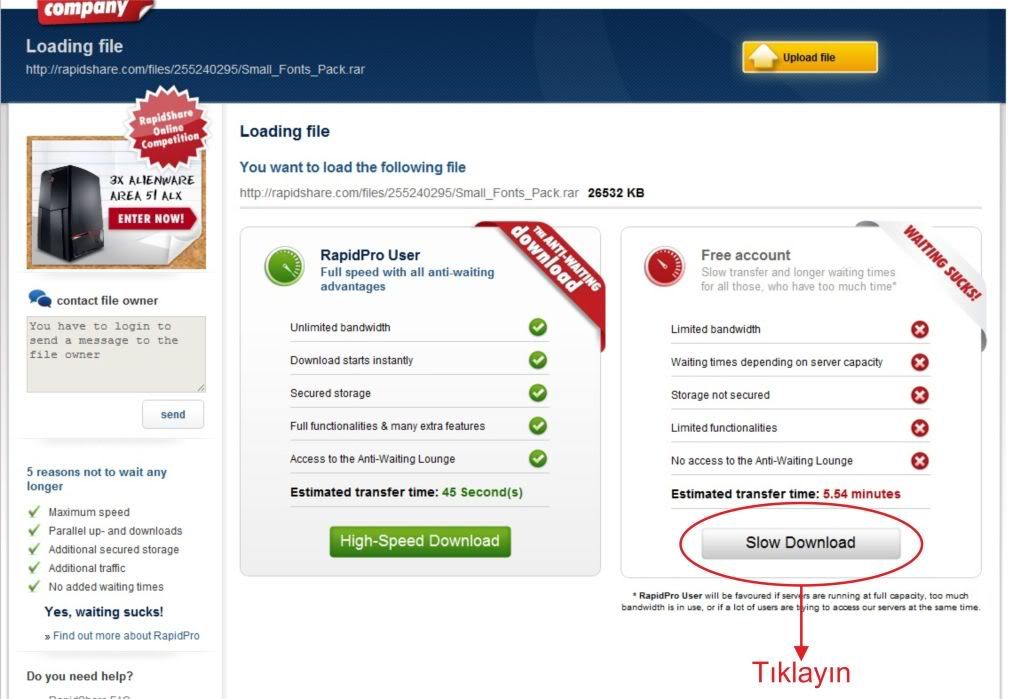Image resolution: width=1023 pixels, height=699 pixels.
Task: Click the send button under message box
Action: click(173, 414)
